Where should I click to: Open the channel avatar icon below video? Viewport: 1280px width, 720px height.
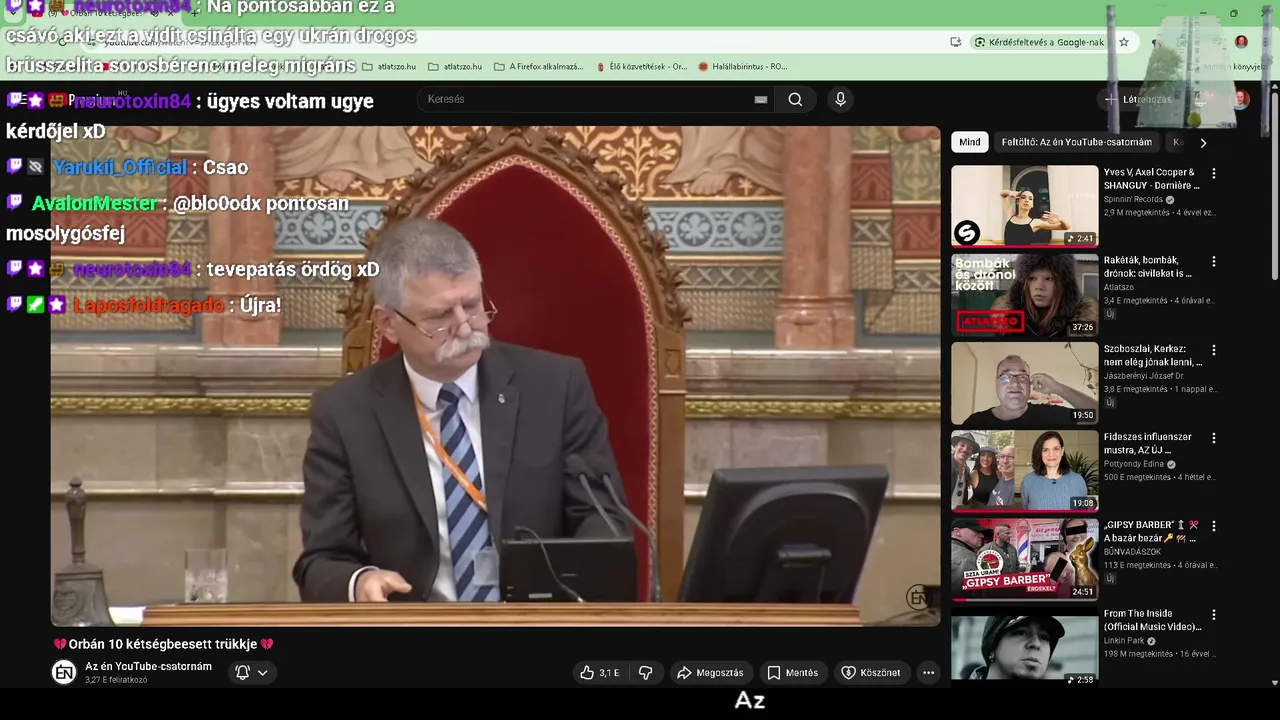click(64, 673)
